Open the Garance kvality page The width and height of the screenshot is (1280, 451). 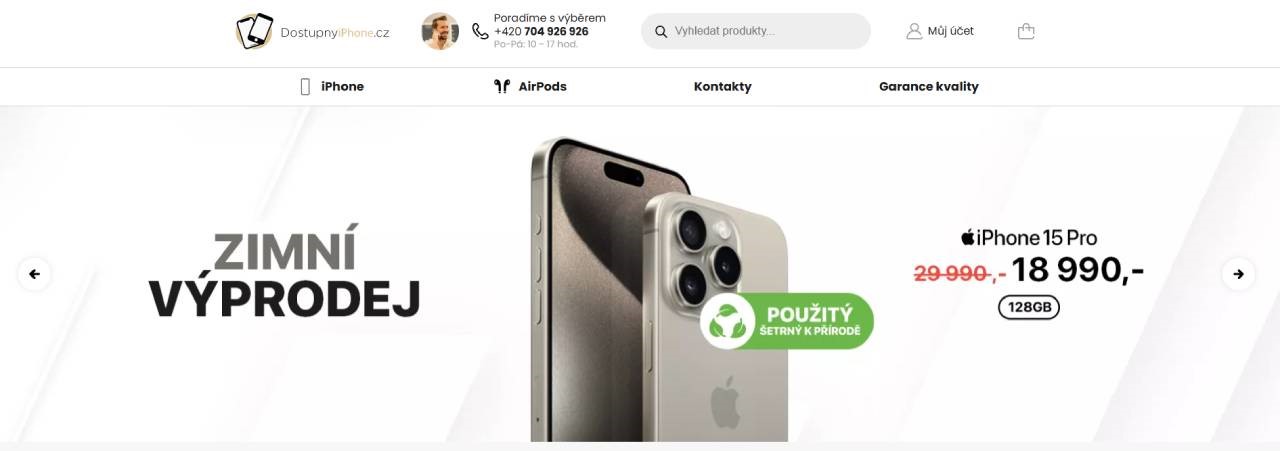929,87
